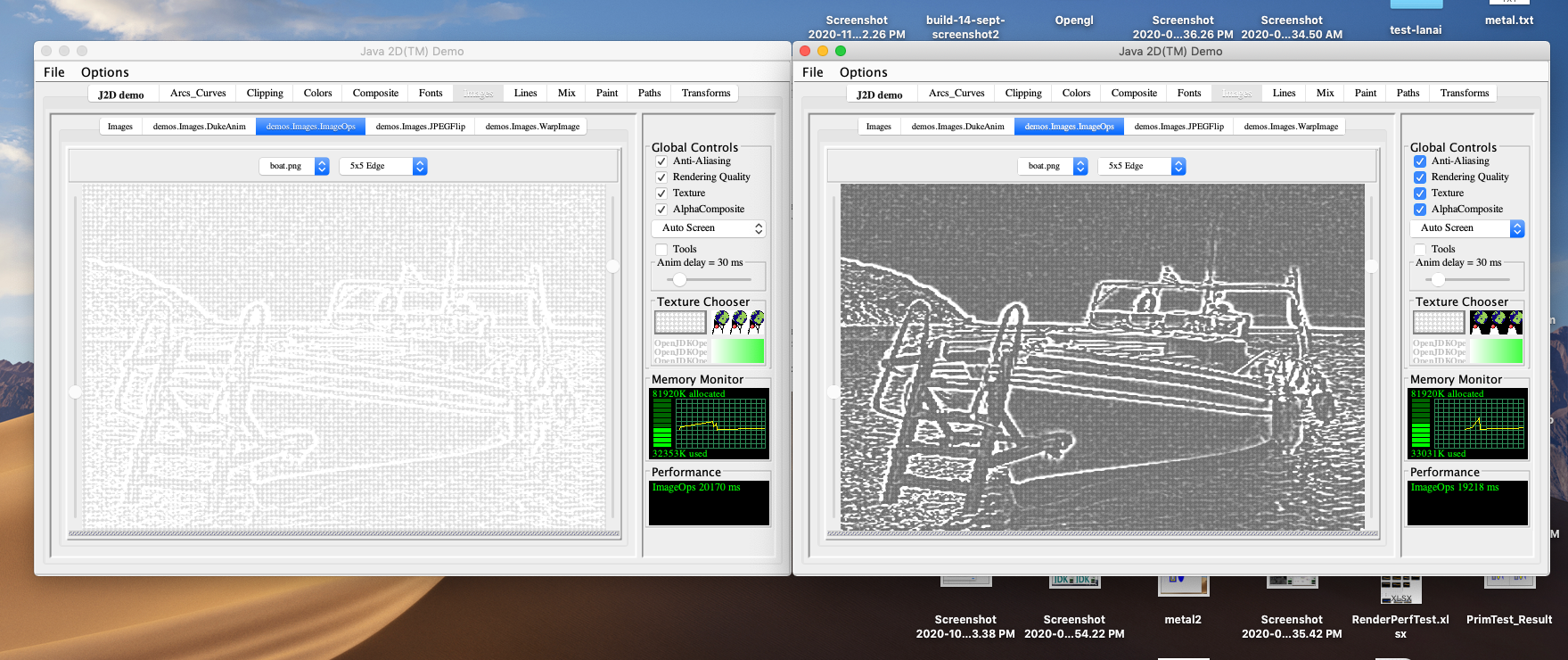Open demos.Images.JPEGFlip tab in right window
This screenshot has width=1568, height=660.
(x=1178, y=127)
